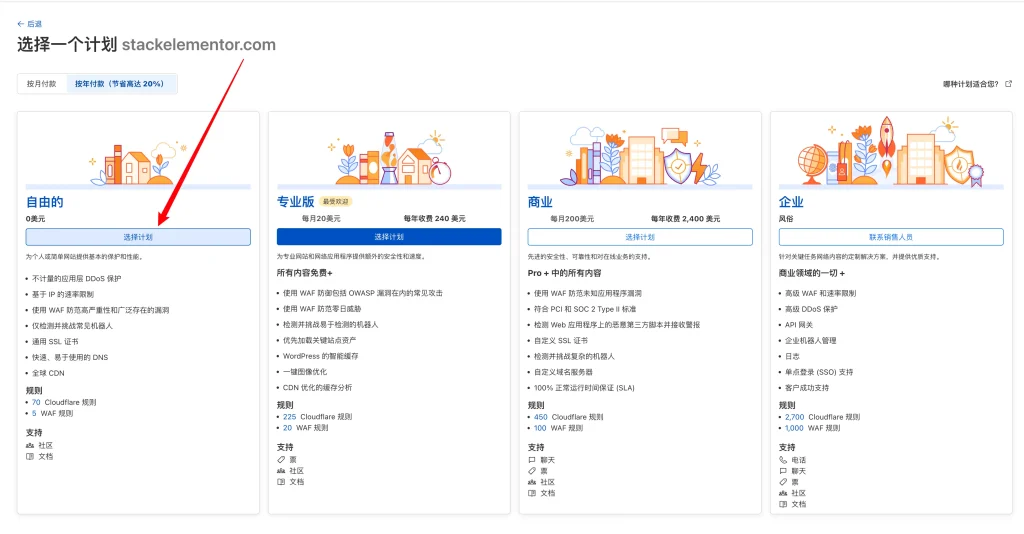Open the 70 Cloudflare 规则 link
The height and width of the screenshot is (534, 1024).
(x=64, y=402)
